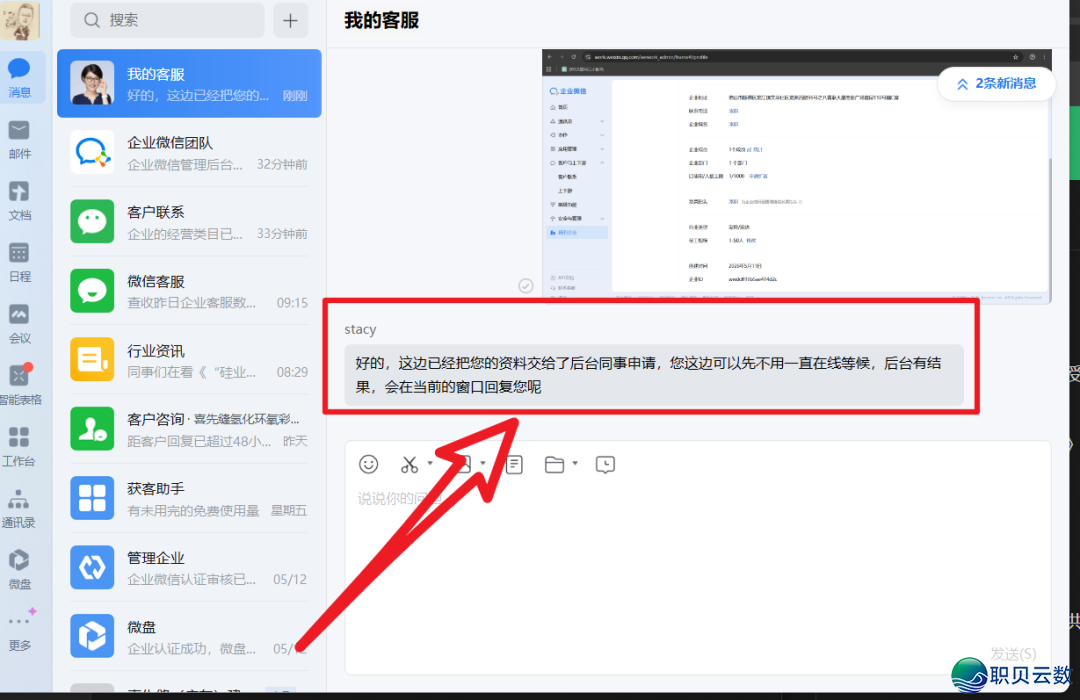
Task: Jump to 2条新消息 new messages
Action: tap(996, 83)
